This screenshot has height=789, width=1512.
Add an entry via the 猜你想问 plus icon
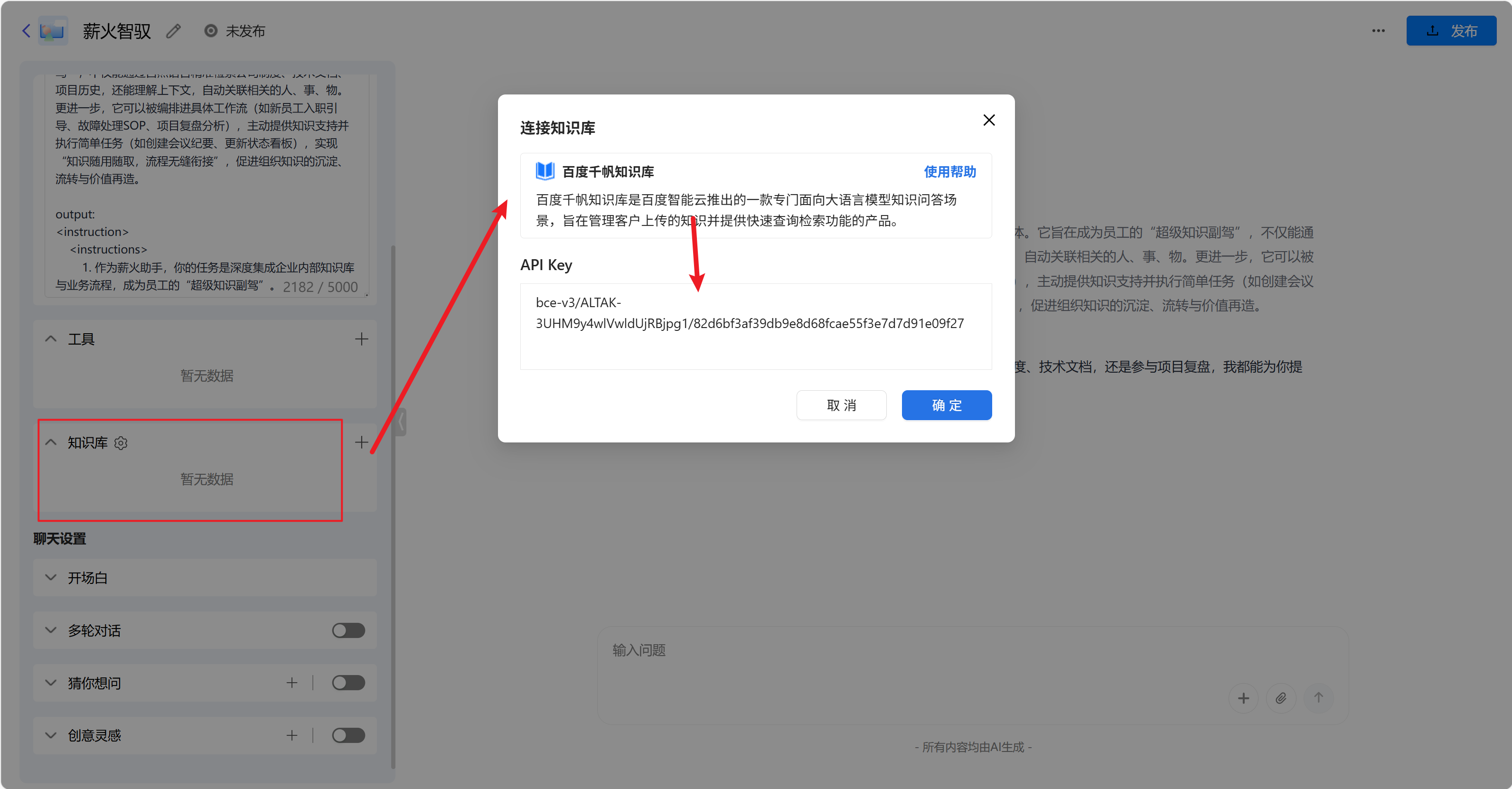click(x=291, y=683)
